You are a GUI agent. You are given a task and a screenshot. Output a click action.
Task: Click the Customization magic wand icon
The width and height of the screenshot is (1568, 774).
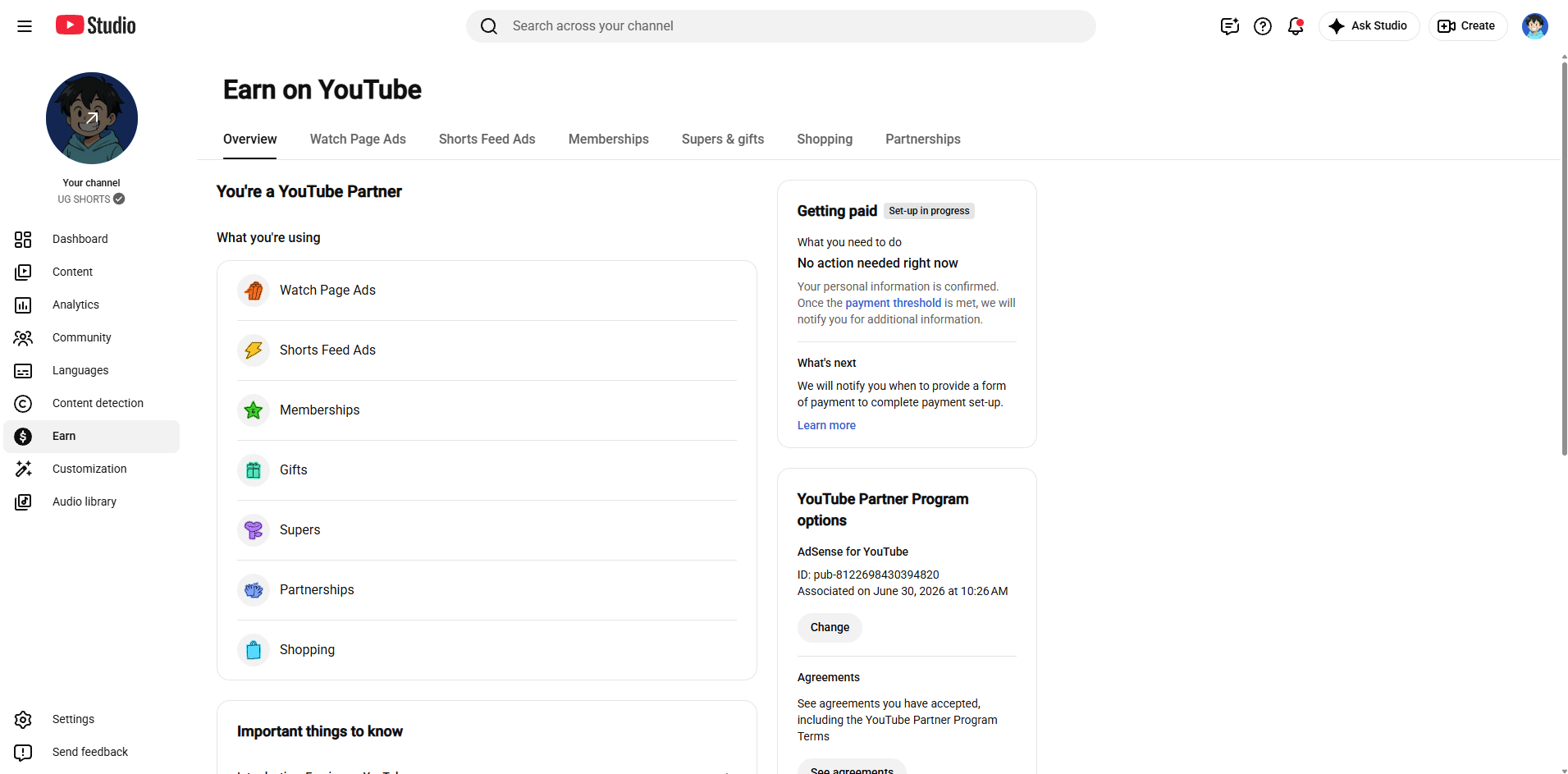(x=23, y=469)
